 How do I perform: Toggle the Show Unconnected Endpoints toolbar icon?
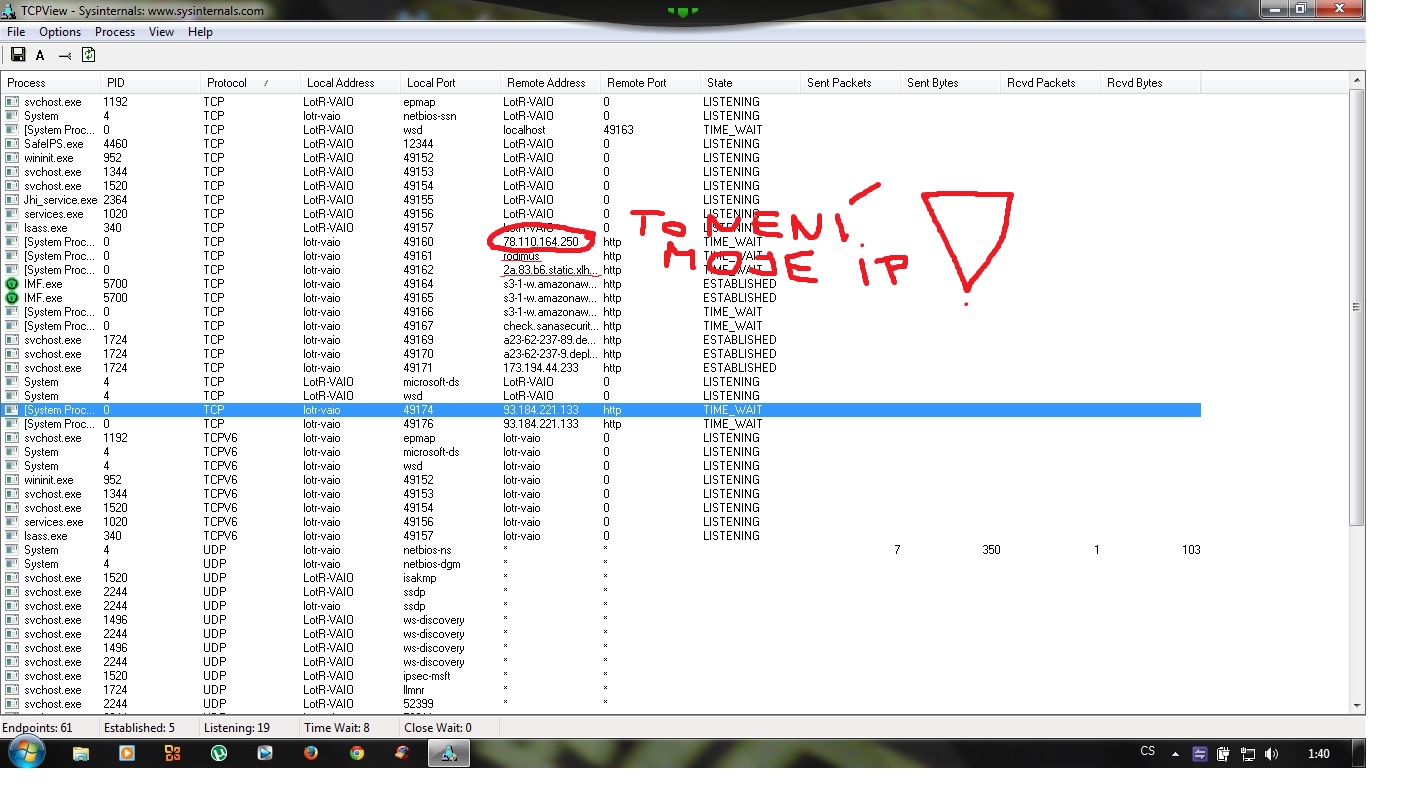(65, 56)
